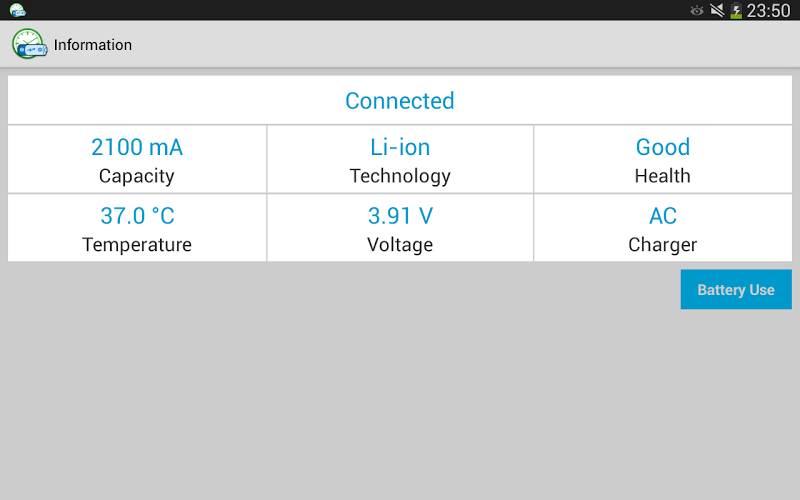
Task: Tap the Health label
Action: click(663, 176)
